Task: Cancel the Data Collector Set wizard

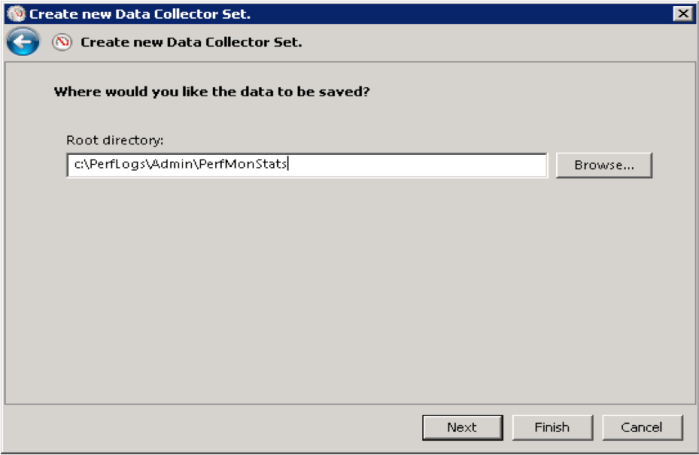Action: pos(641,427)
